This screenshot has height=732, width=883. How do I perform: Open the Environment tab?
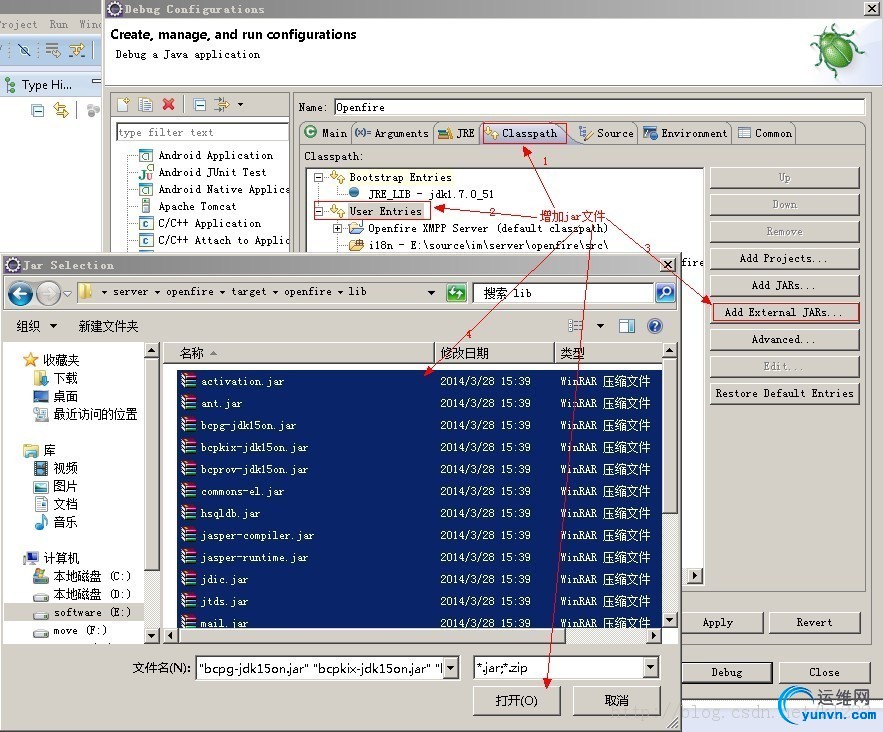click(x=685, y=133)
